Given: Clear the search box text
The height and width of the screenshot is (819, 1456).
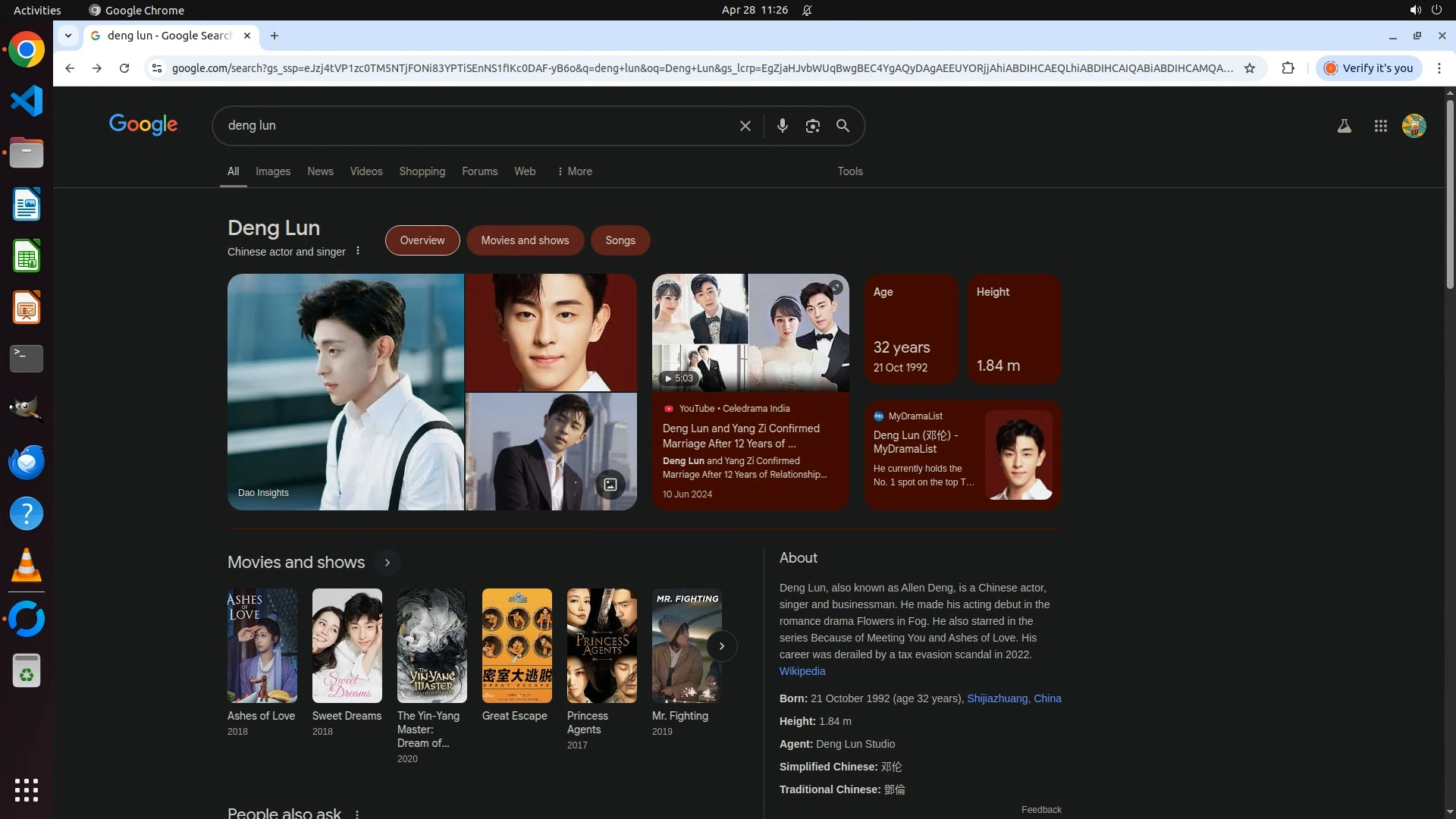Looking at the screenshot, I should point(745,126).
